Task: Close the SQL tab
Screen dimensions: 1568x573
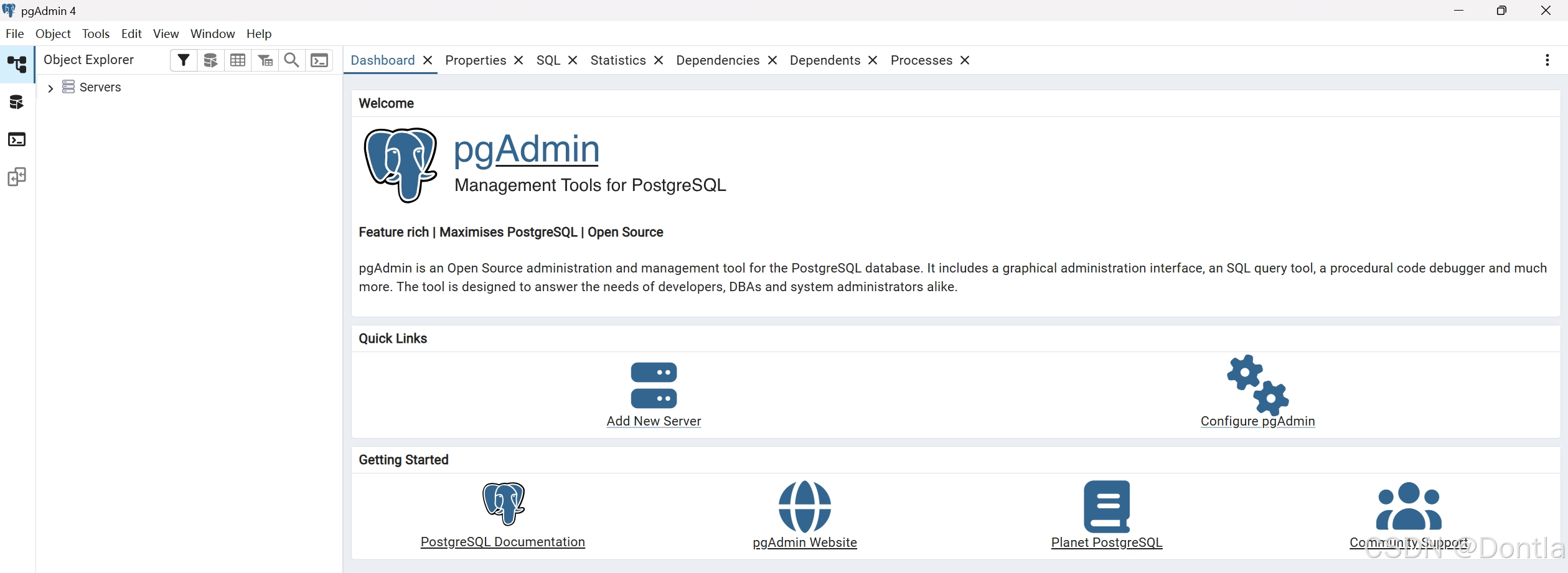Action: click(x=573, y=60)
